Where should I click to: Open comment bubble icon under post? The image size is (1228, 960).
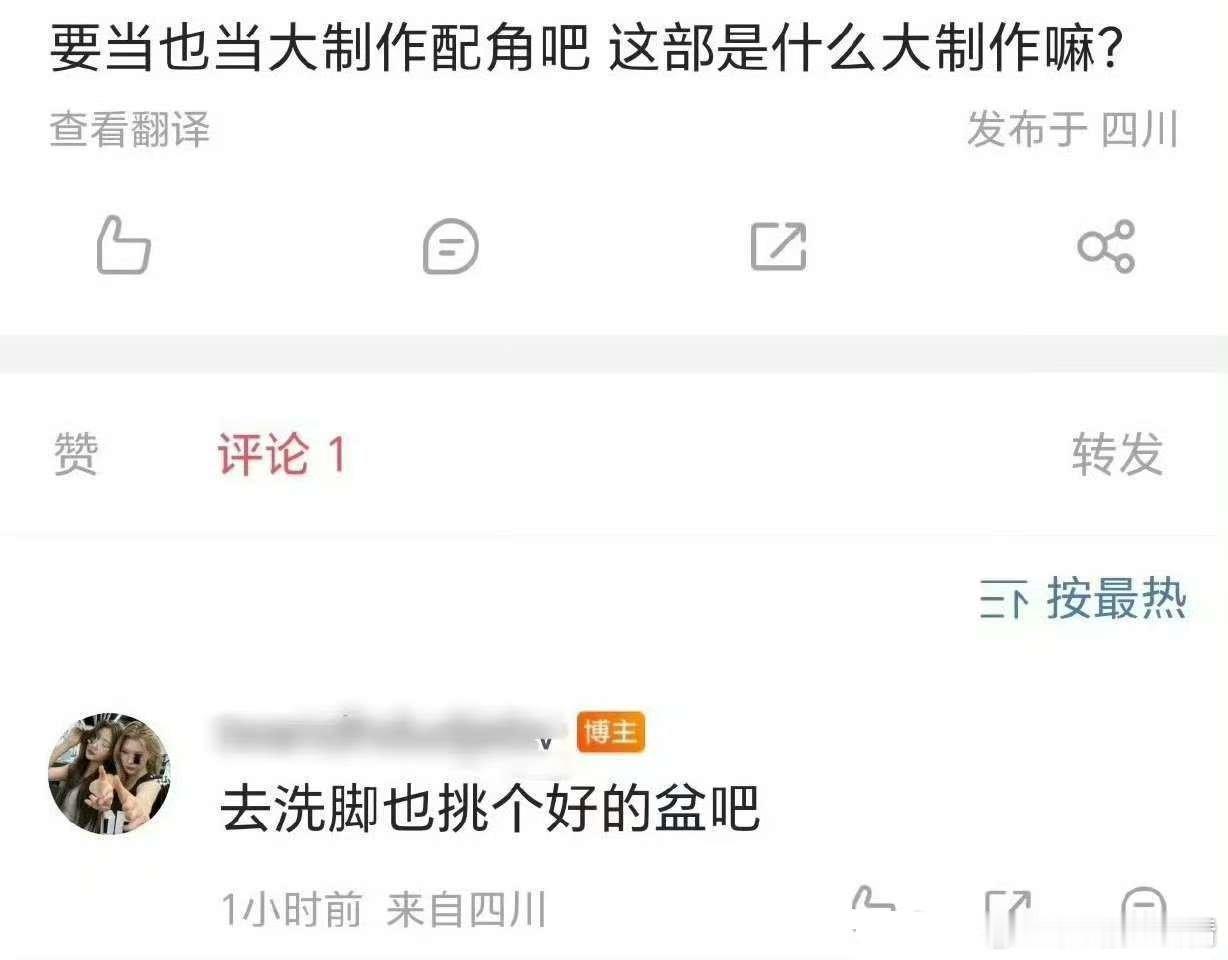[x=451, y=246]
